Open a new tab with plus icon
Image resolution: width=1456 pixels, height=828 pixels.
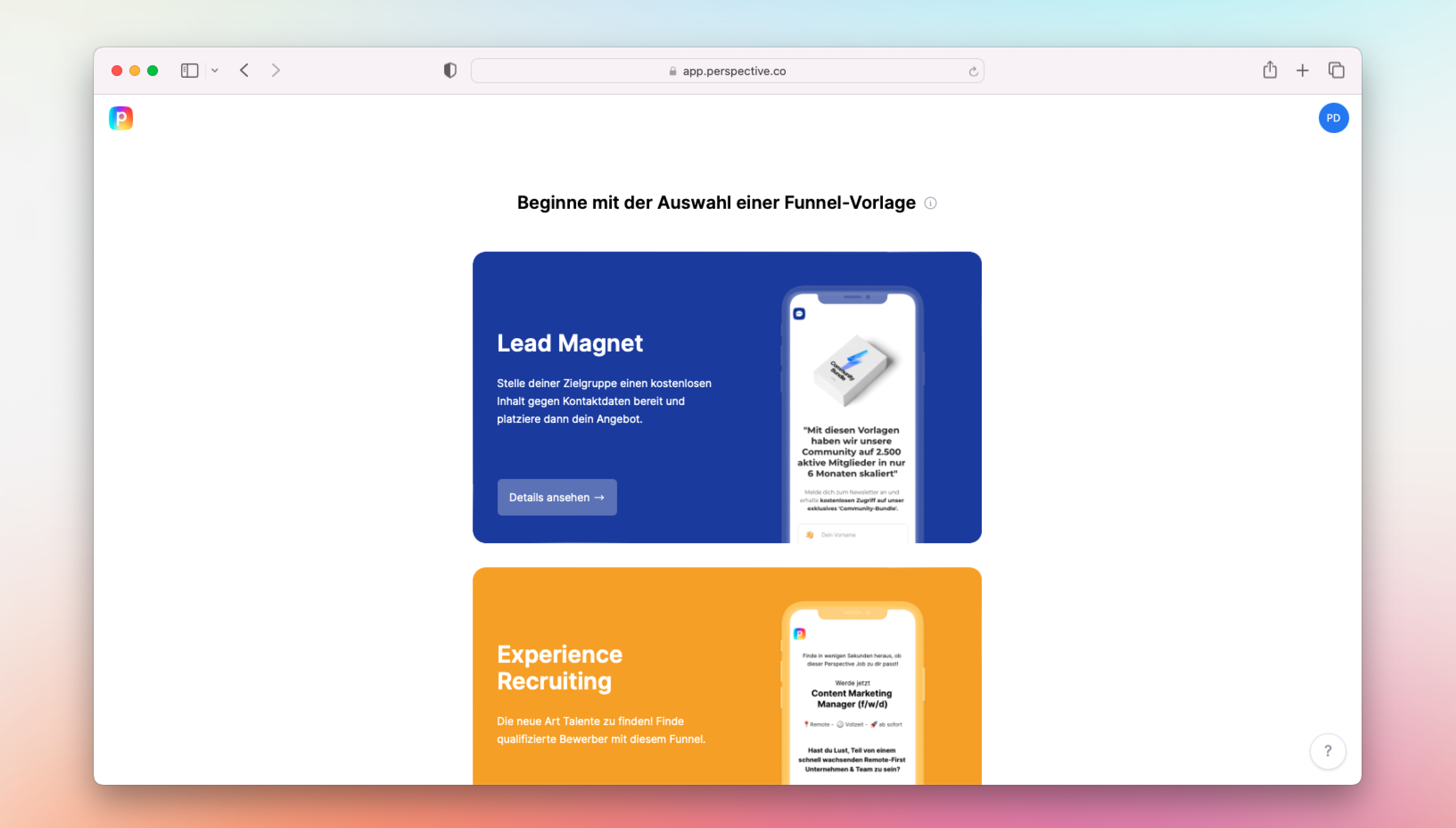[1302, 71]
